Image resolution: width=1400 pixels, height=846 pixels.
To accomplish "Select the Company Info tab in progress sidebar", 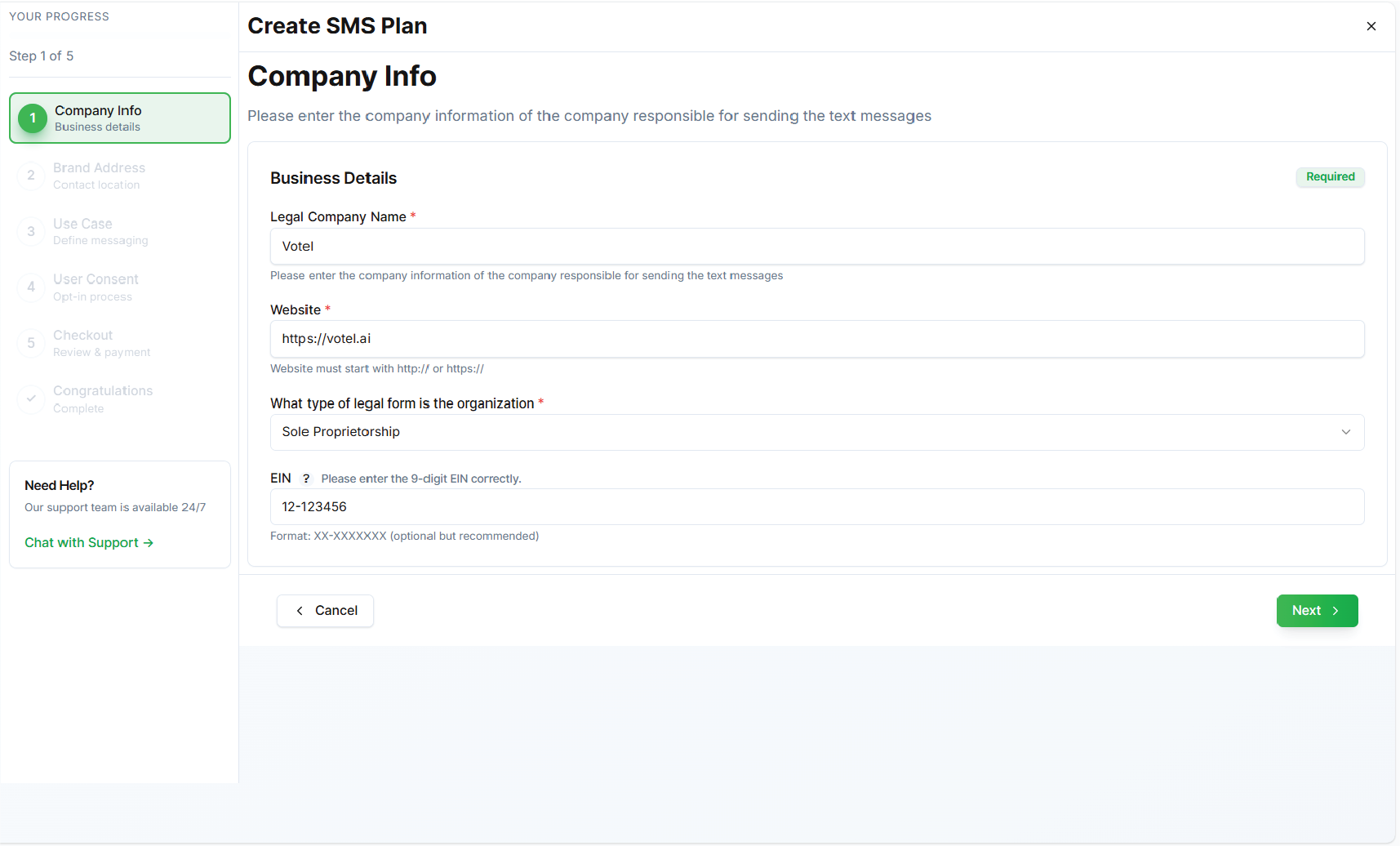I will coord(119,118).
